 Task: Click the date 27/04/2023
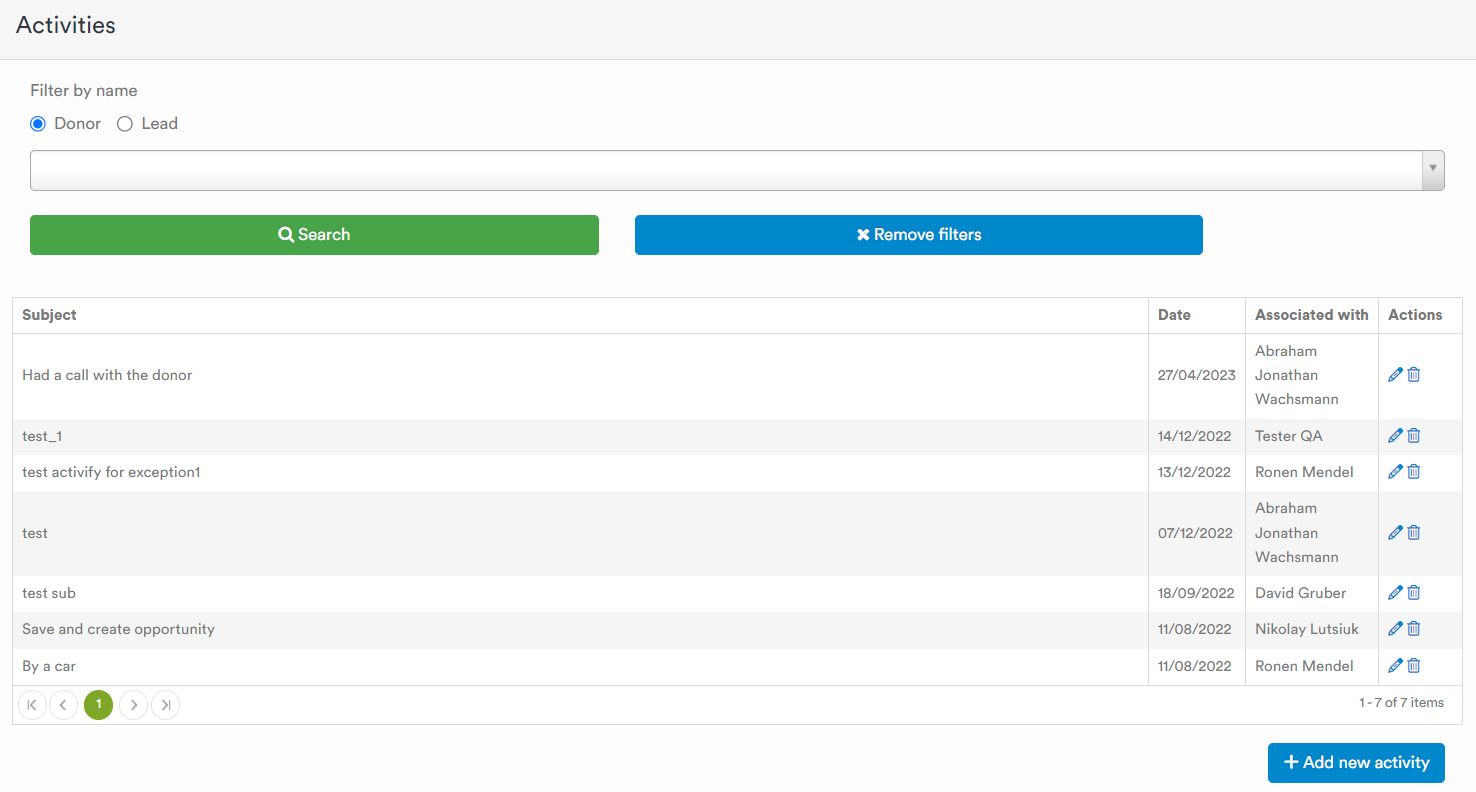(1196, 375)
